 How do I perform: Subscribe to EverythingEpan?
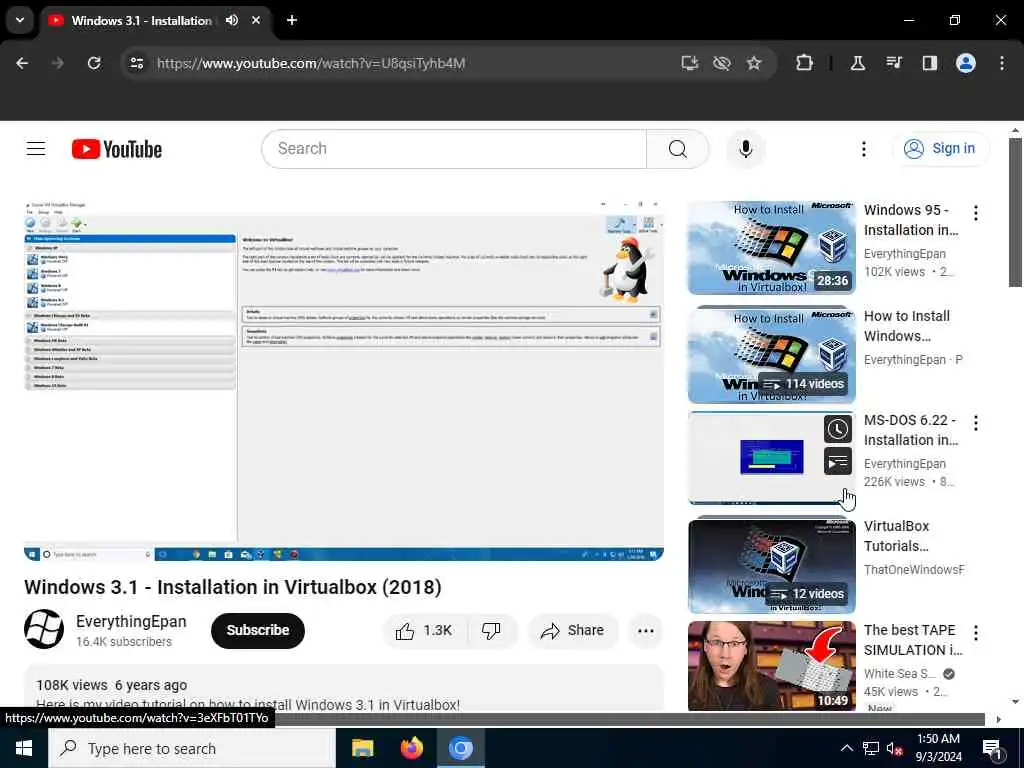pos(258,630)
